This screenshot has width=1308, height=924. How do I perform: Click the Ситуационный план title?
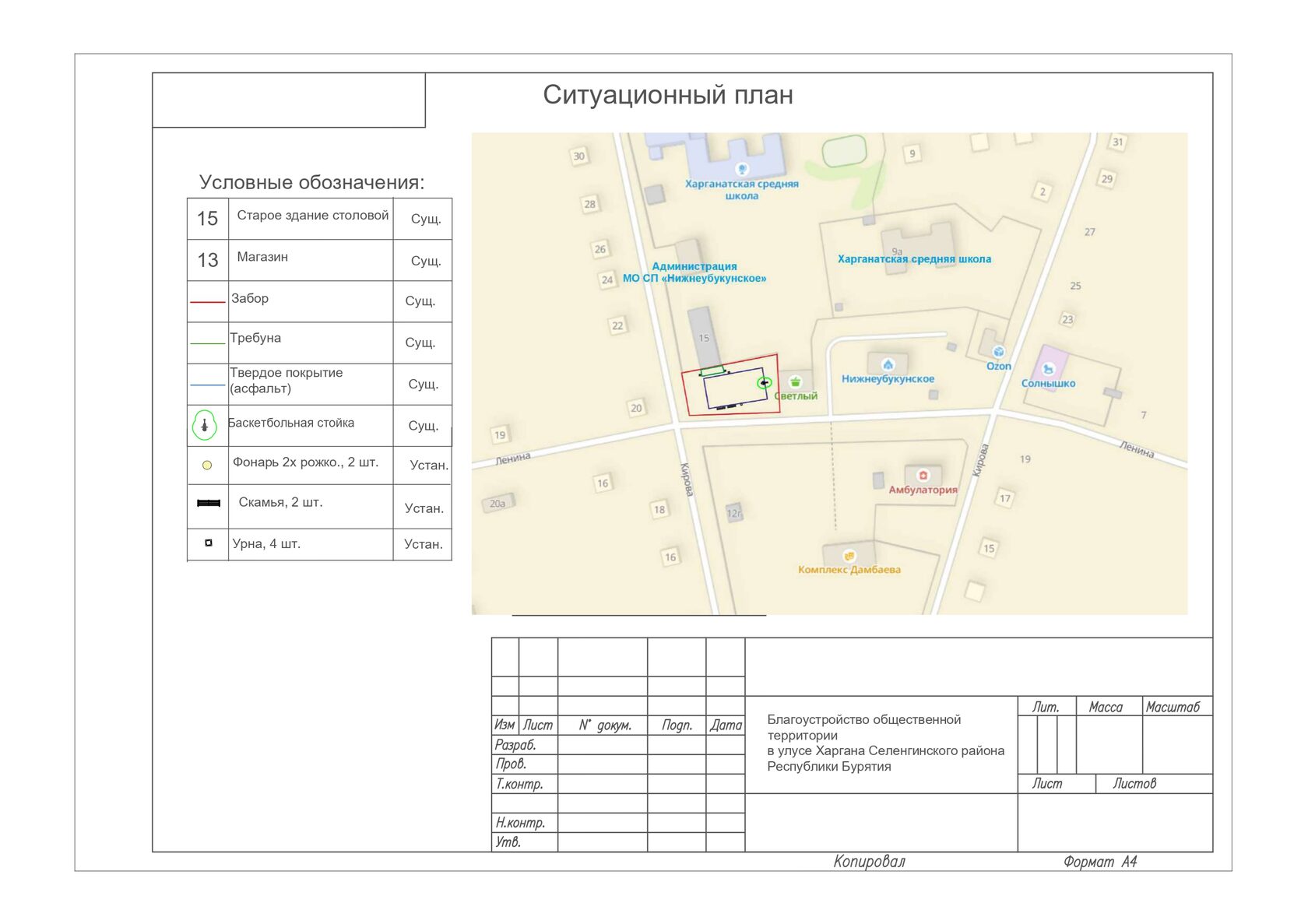668,95
